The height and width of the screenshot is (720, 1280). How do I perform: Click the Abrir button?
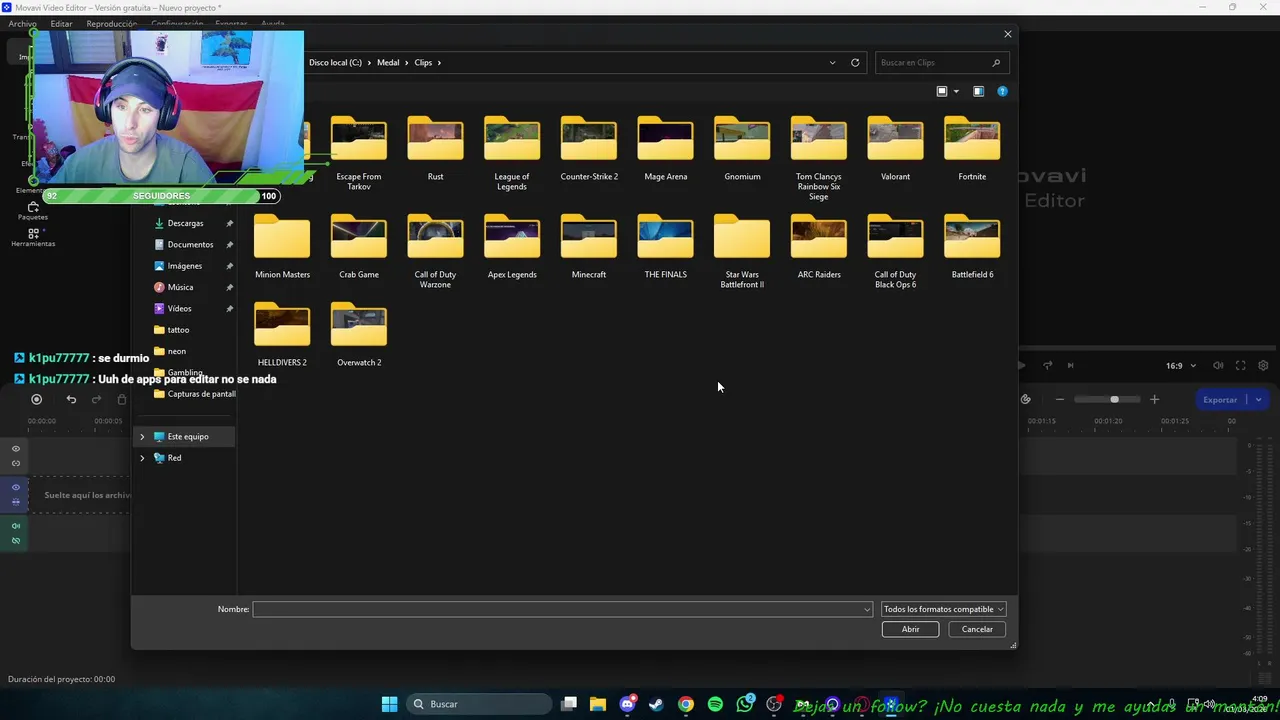point(910,629)
